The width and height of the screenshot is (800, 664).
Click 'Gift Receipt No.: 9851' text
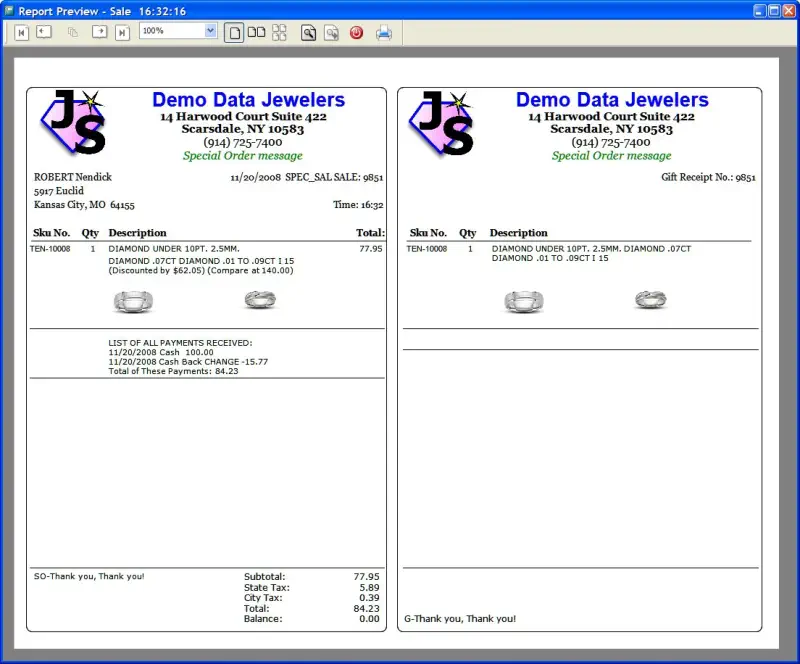[708, 177]
